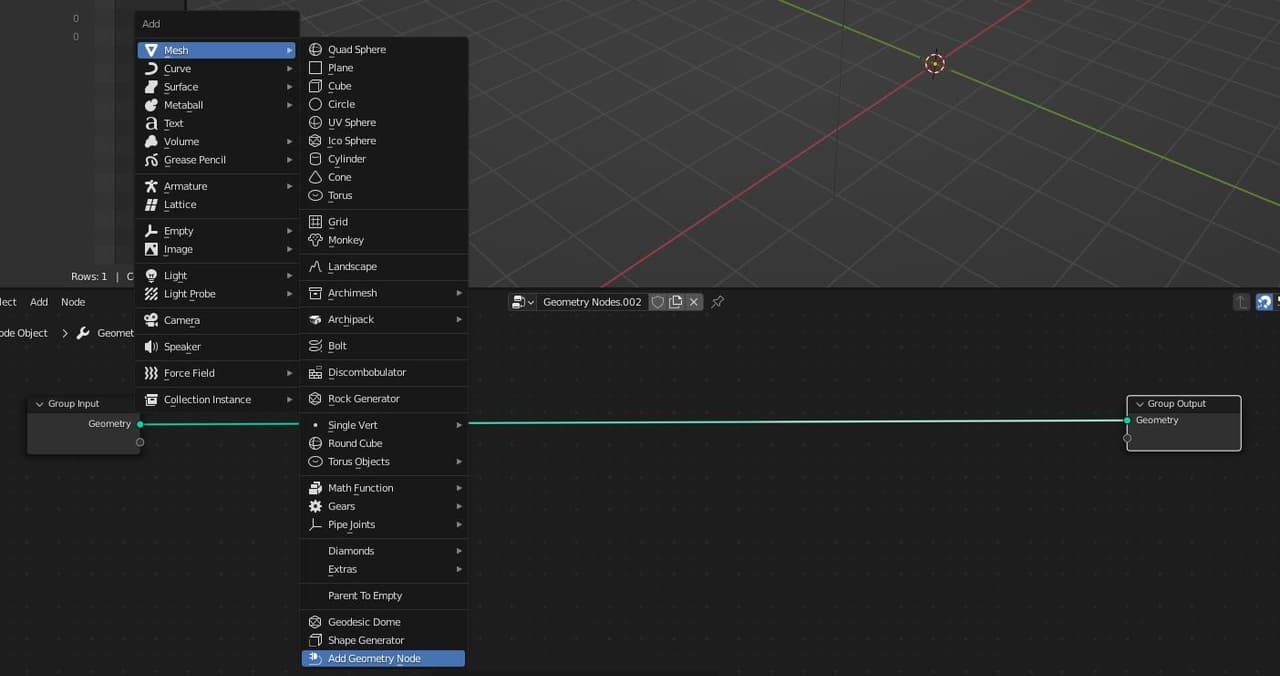The image size is (1280, 676).
Task: Unlink the Geometry Nodes.002 node group
Action: 694,302
